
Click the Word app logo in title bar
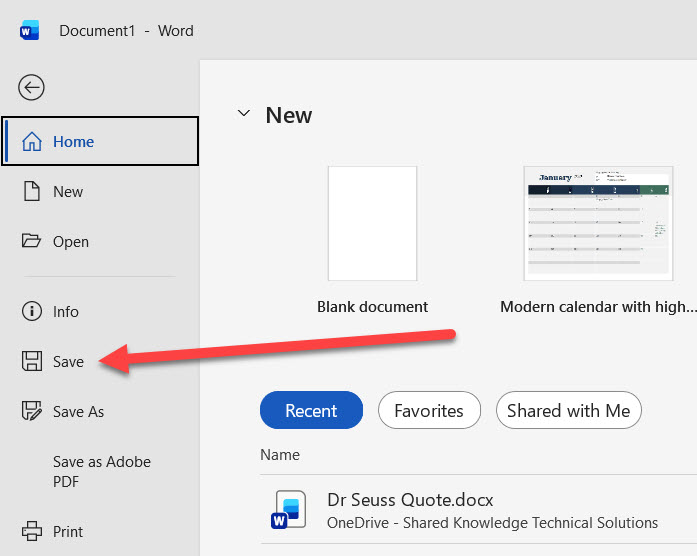click(29, 31)
